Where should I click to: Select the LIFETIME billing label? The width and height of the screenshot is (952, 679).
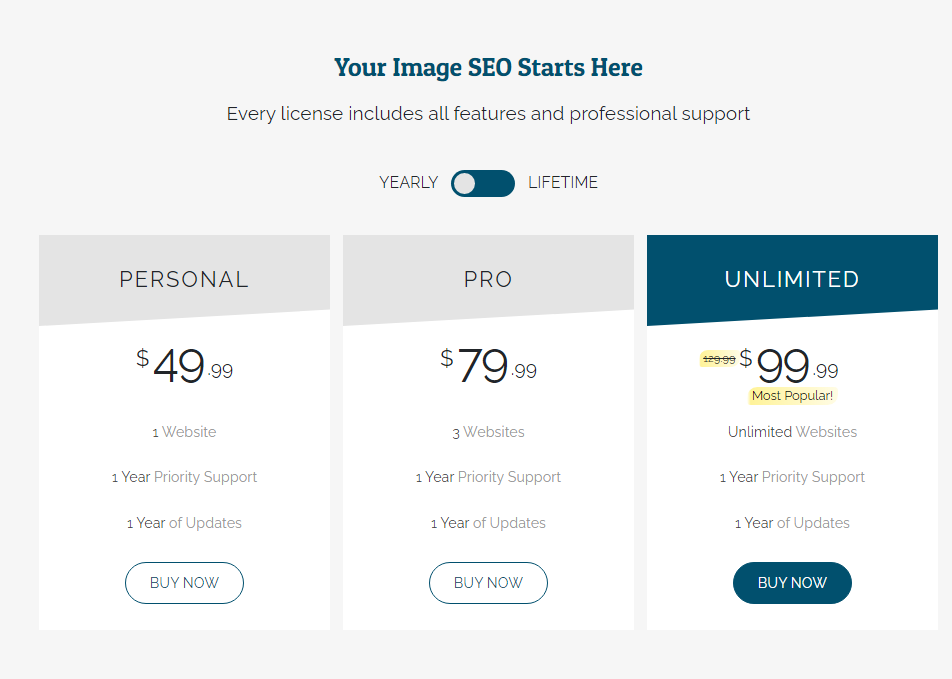(x=563, y=182)
